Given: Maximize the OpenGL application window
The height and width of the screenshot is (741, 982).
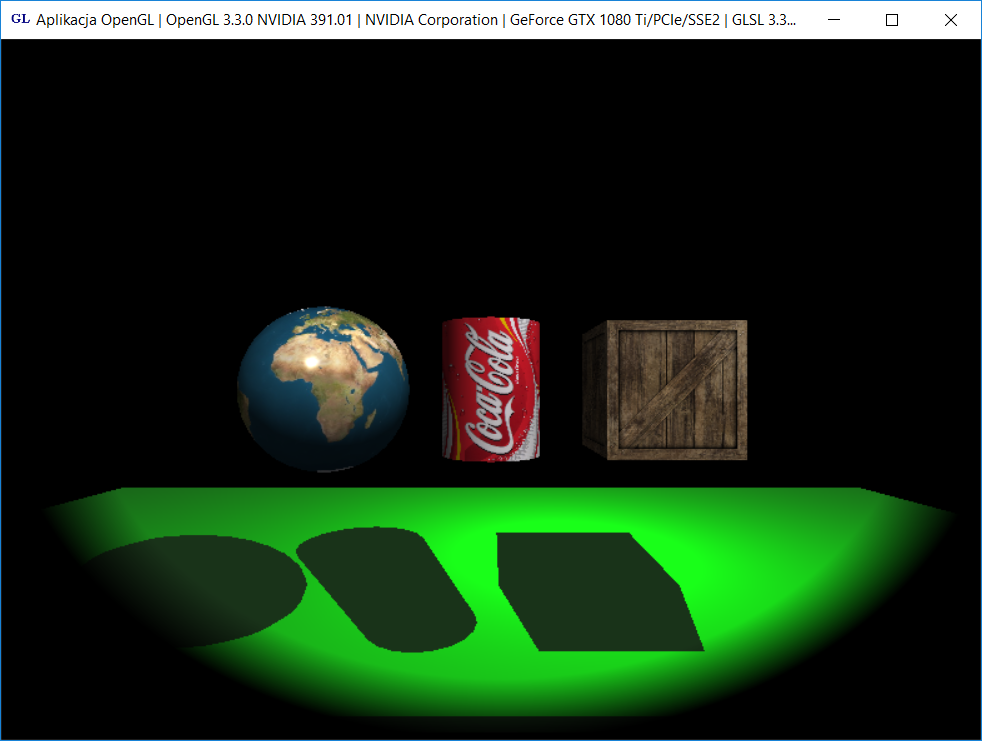Looking at the screenshot, I should click(x=892, y=19).
